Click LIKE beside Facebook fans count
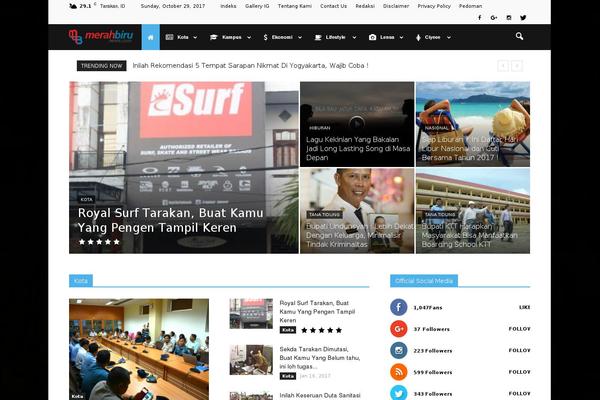Viewport: 600px width, 400px height. pyautogui.click(x=525, y=307)
